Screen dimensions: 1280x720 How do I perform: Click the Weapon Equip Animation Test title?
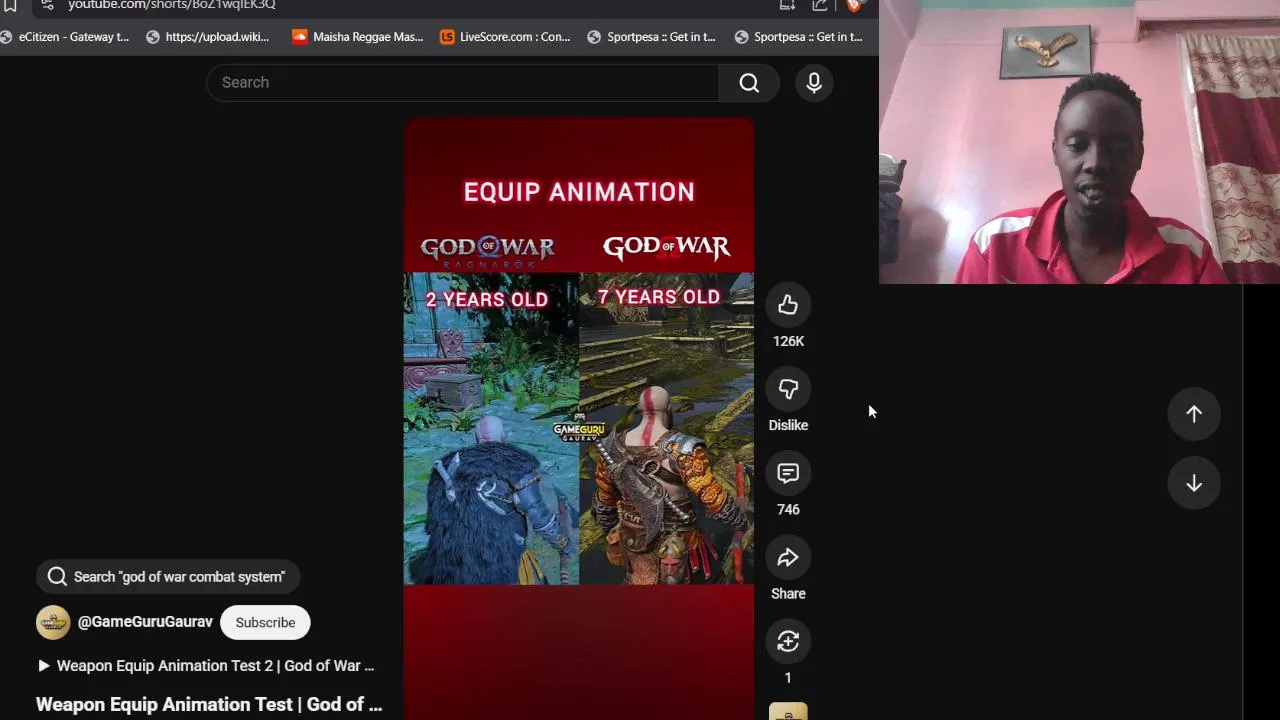pyautogui.click(x=209, y=704)
